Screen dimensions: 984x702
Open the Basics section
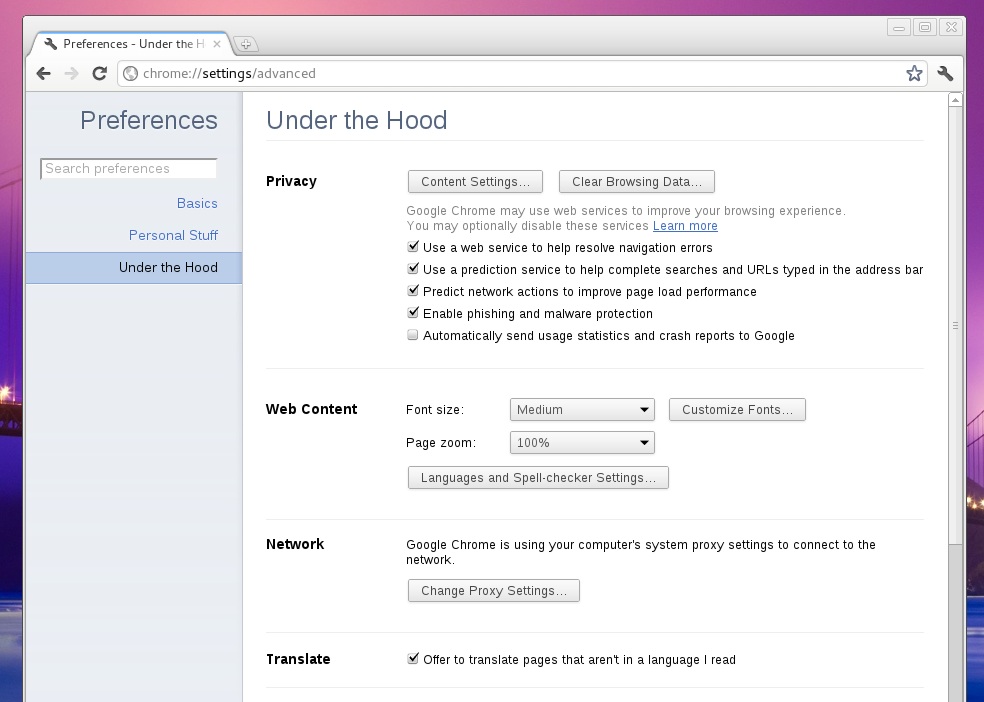(x=197, y=203)
